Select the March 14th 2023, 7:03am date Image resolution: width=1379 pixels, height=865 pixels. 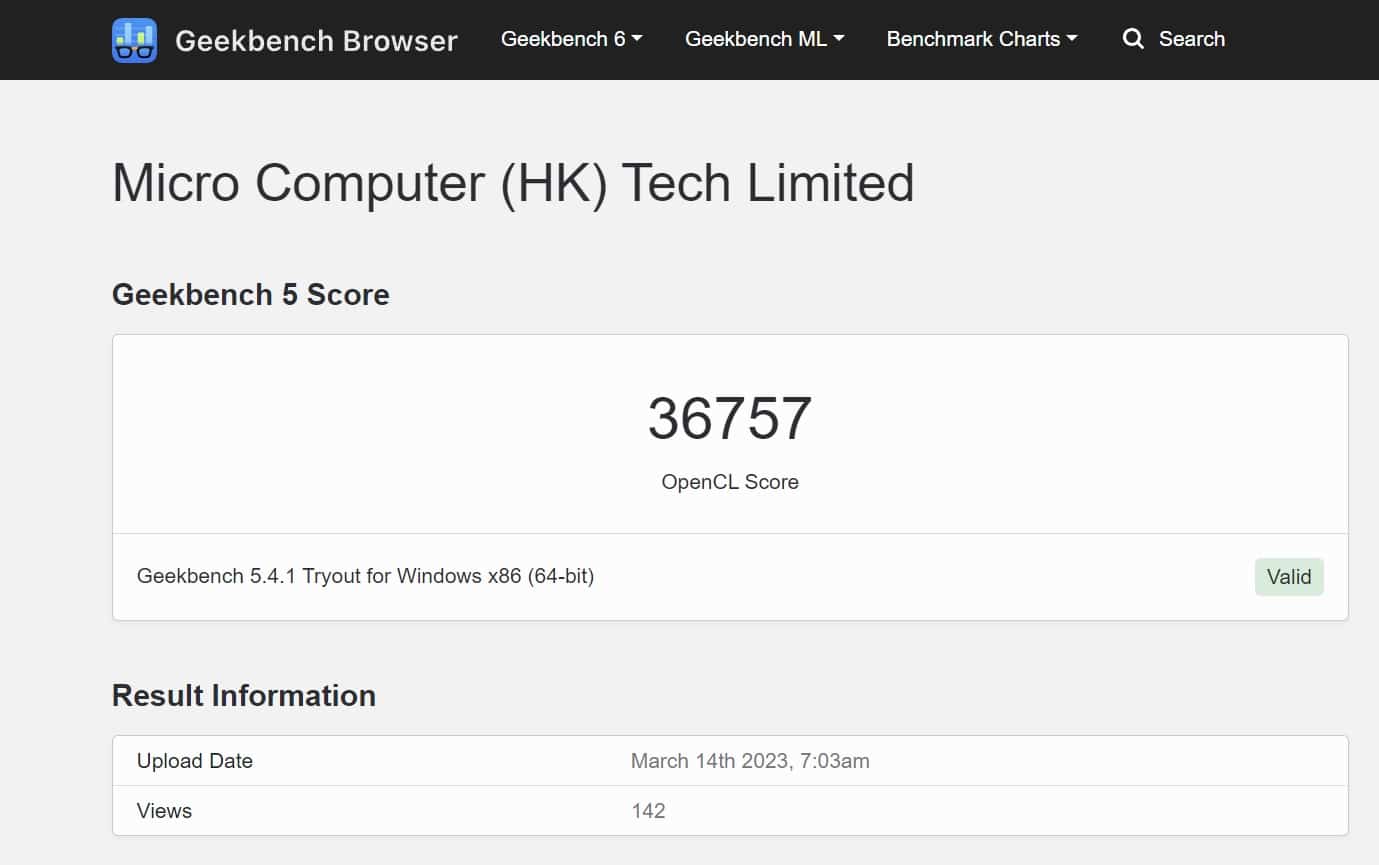click(x=750, y=761)
